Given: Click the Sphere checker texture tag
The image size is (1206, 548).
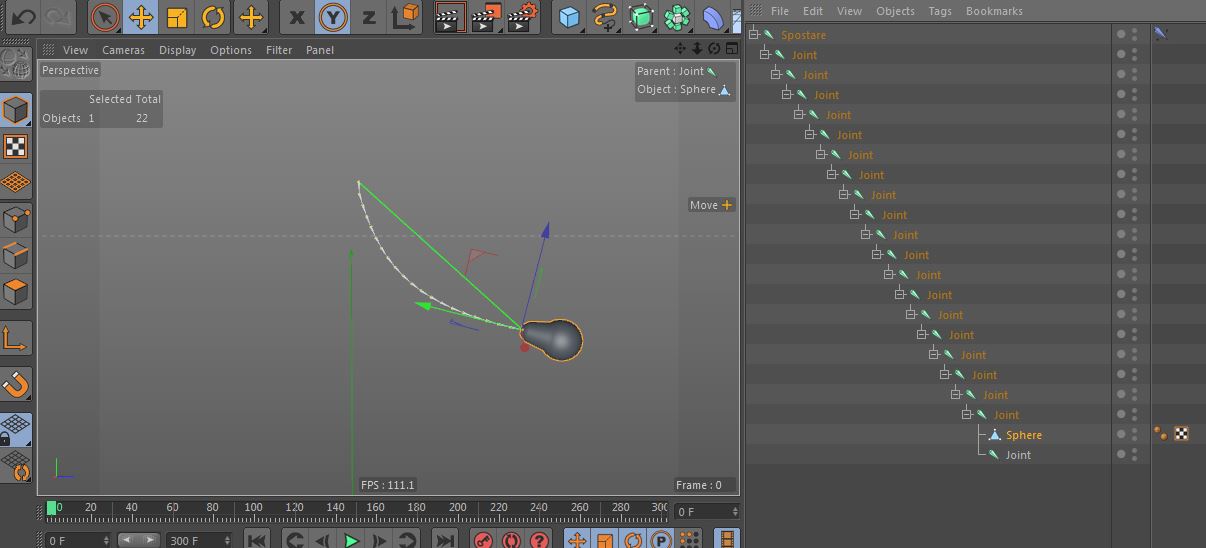Looking at the screenshot, I should [1181, 434].
